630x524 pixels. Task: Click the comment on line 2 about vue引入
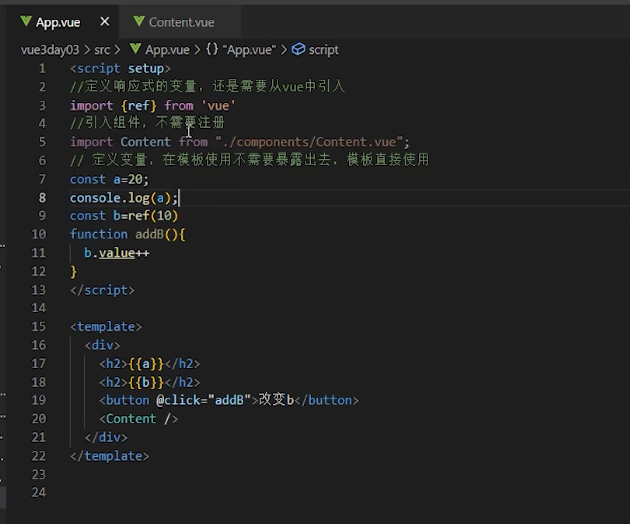click(x=207, y=86)
